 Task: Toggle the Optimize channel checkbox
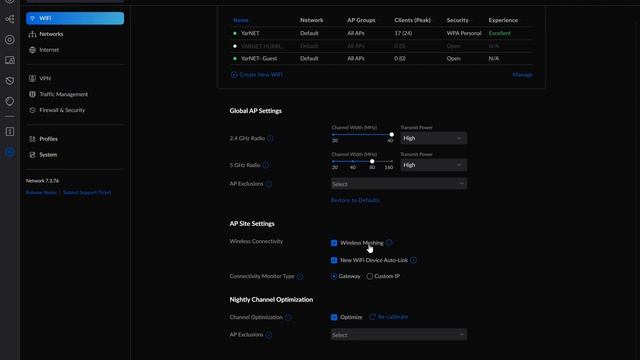(334, 317)
